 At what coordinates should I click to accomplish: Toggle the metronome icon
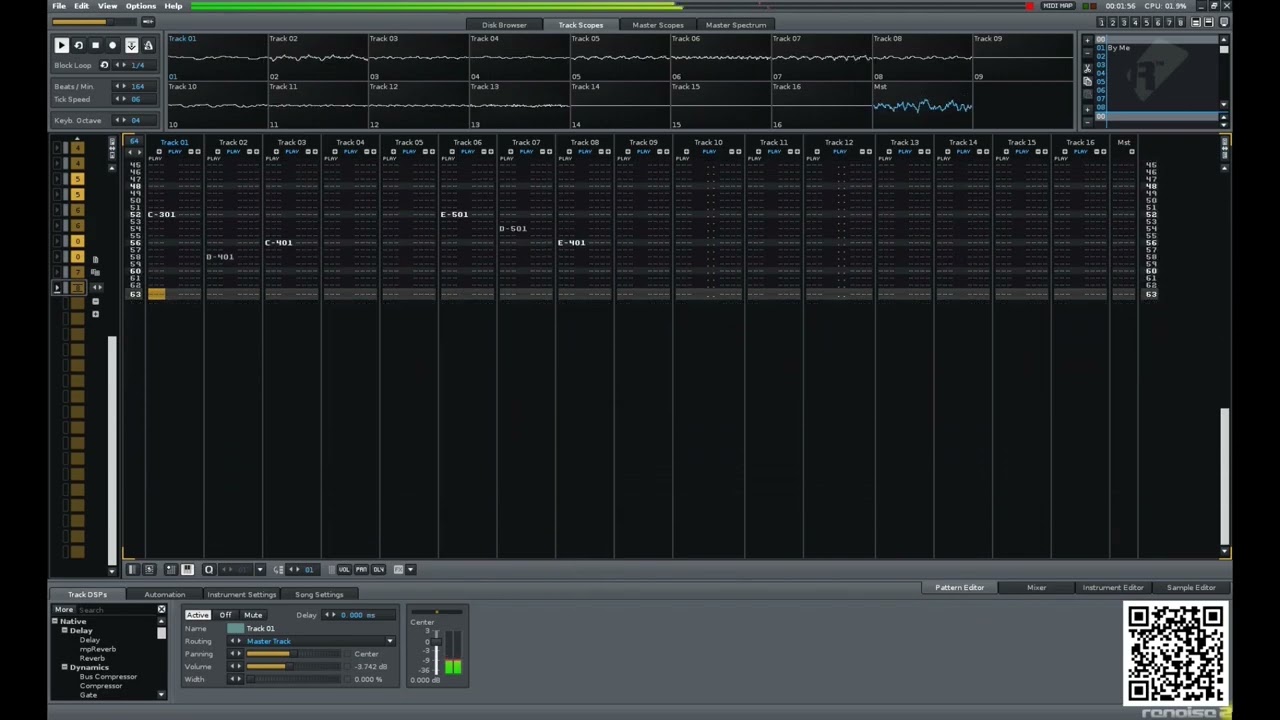(x=148, y=45)
